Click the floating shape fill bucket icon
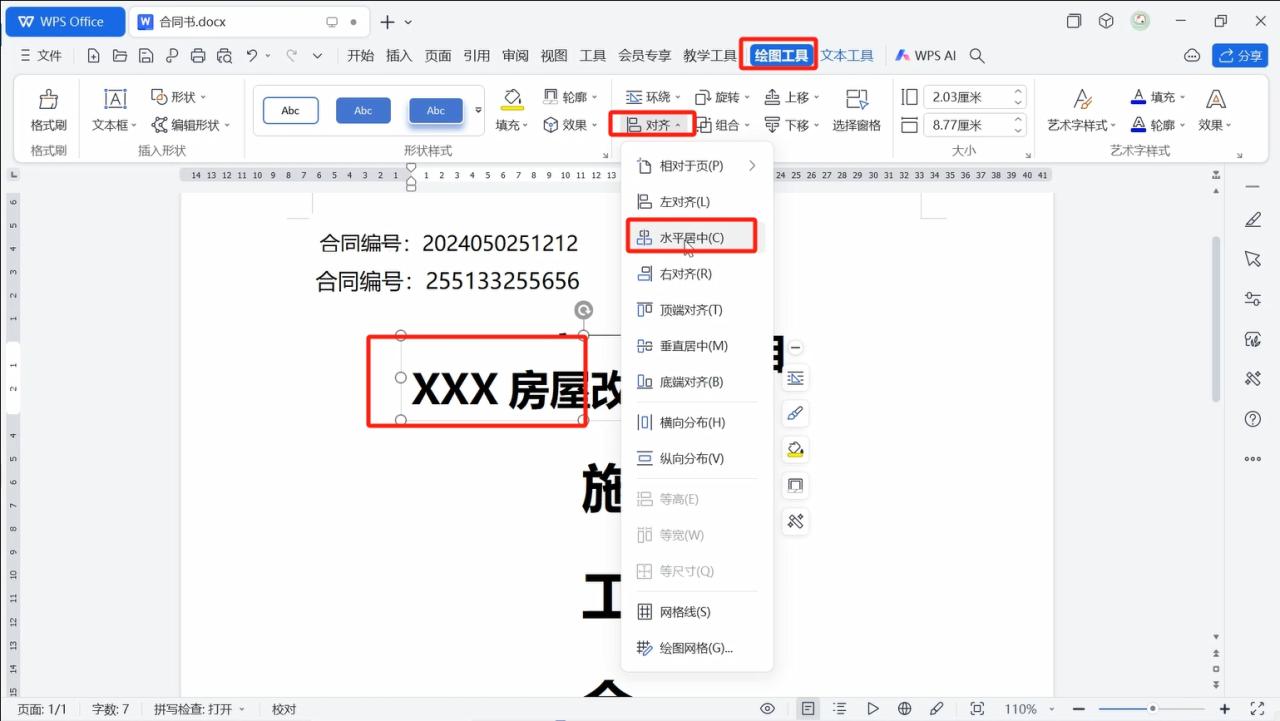The image size is (1280, 721). (796, 450)
